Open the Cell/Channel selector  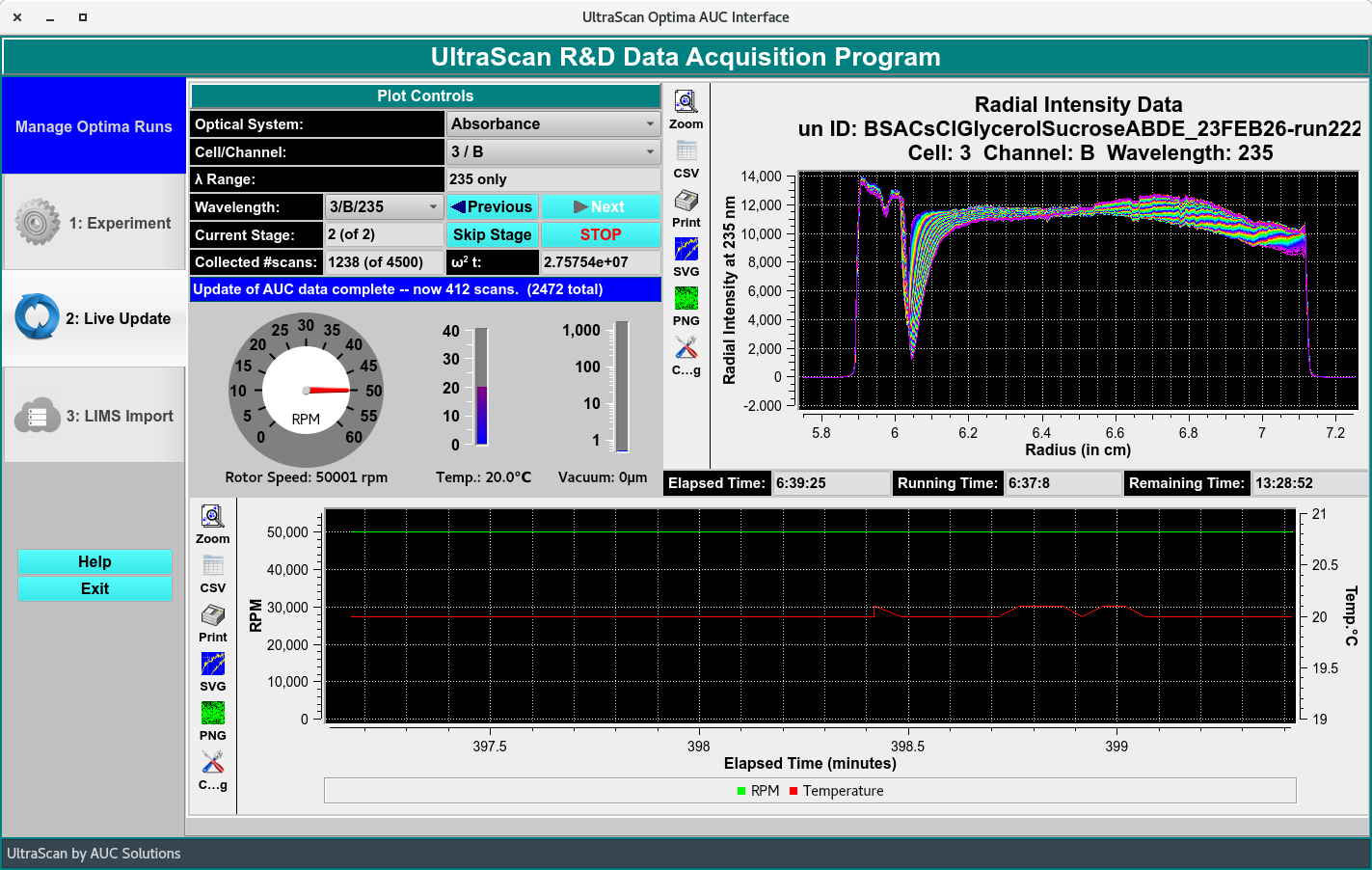pos(552,151)
